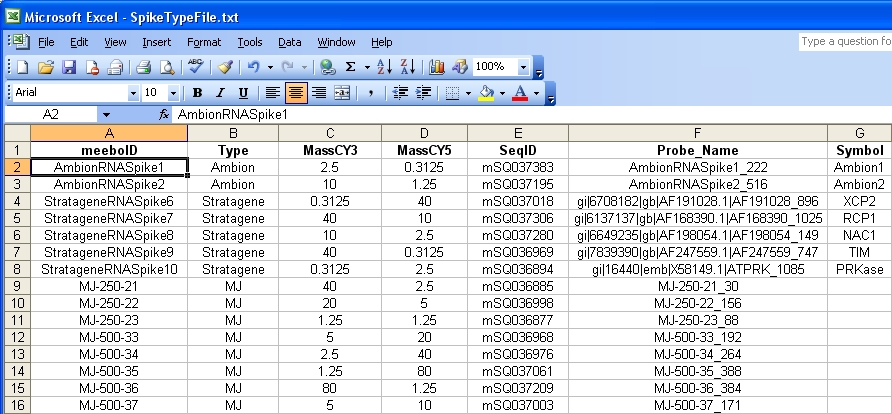892x414 pixels.
Task: Click the AutoSum sigma icon
Action: [350, 67]
